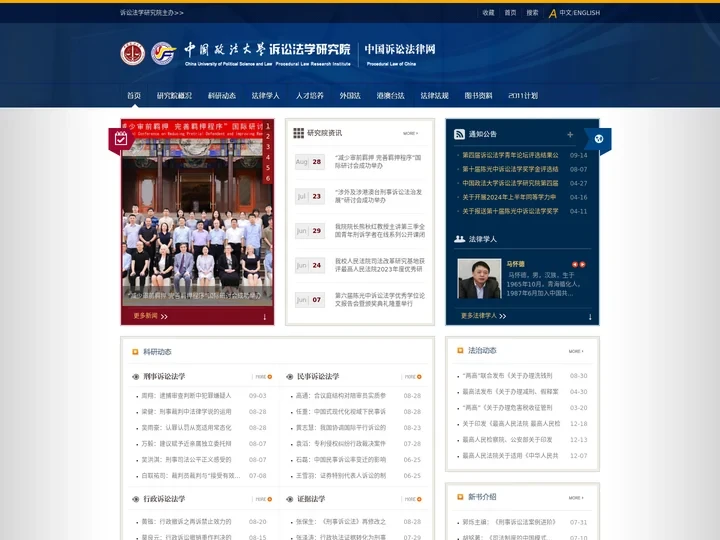Click the globe ribbon icon on notice panel

599,139
